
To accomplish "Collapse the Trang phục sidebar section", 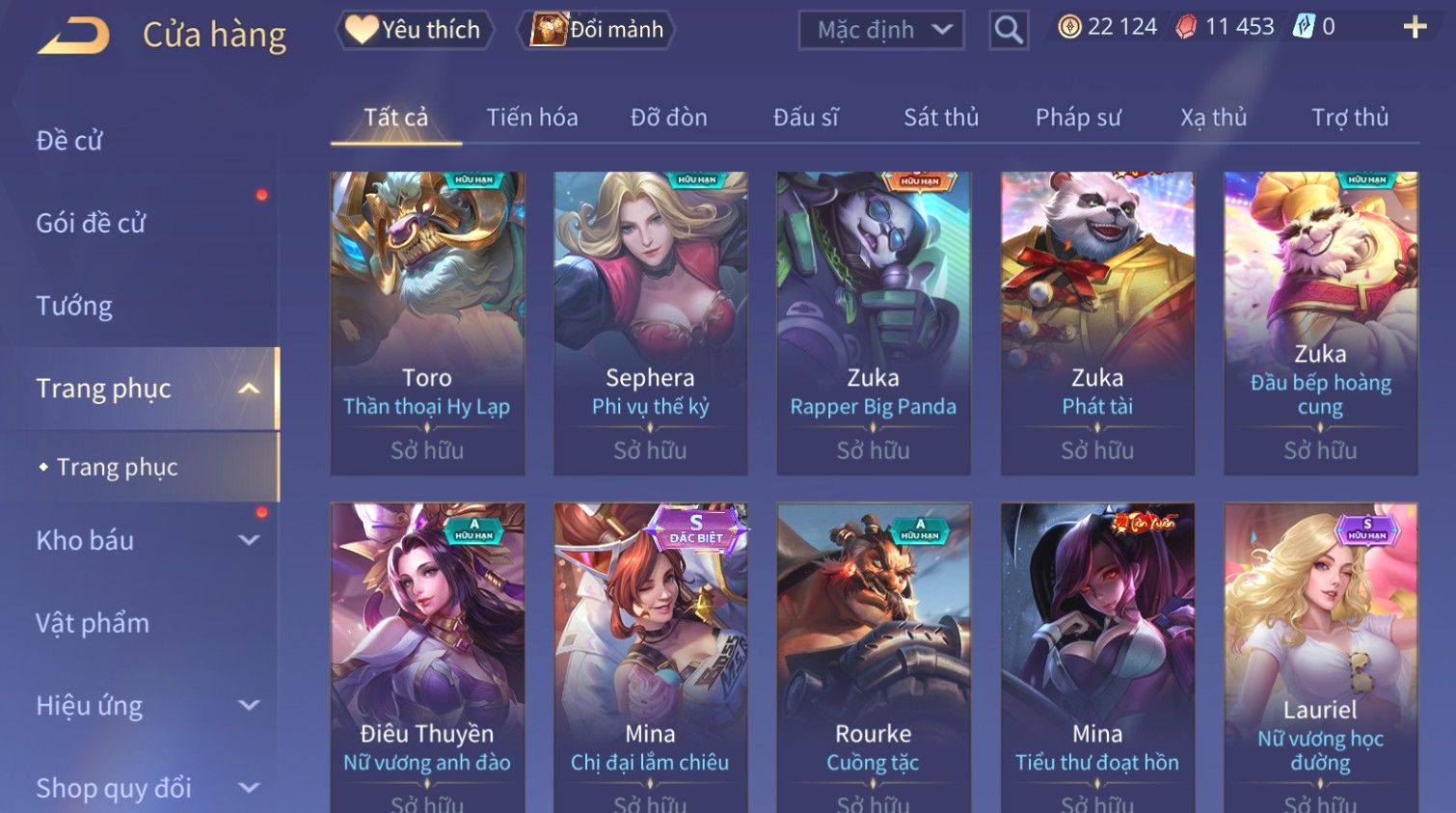I will [249, 388].
